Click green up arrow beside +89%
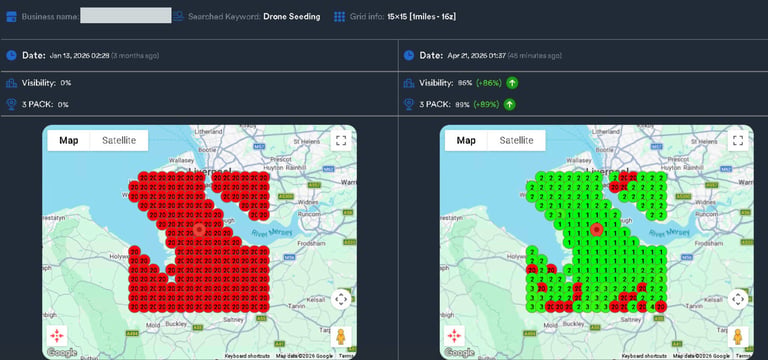This screenshot has width=768, height=360. click(509, 104)
